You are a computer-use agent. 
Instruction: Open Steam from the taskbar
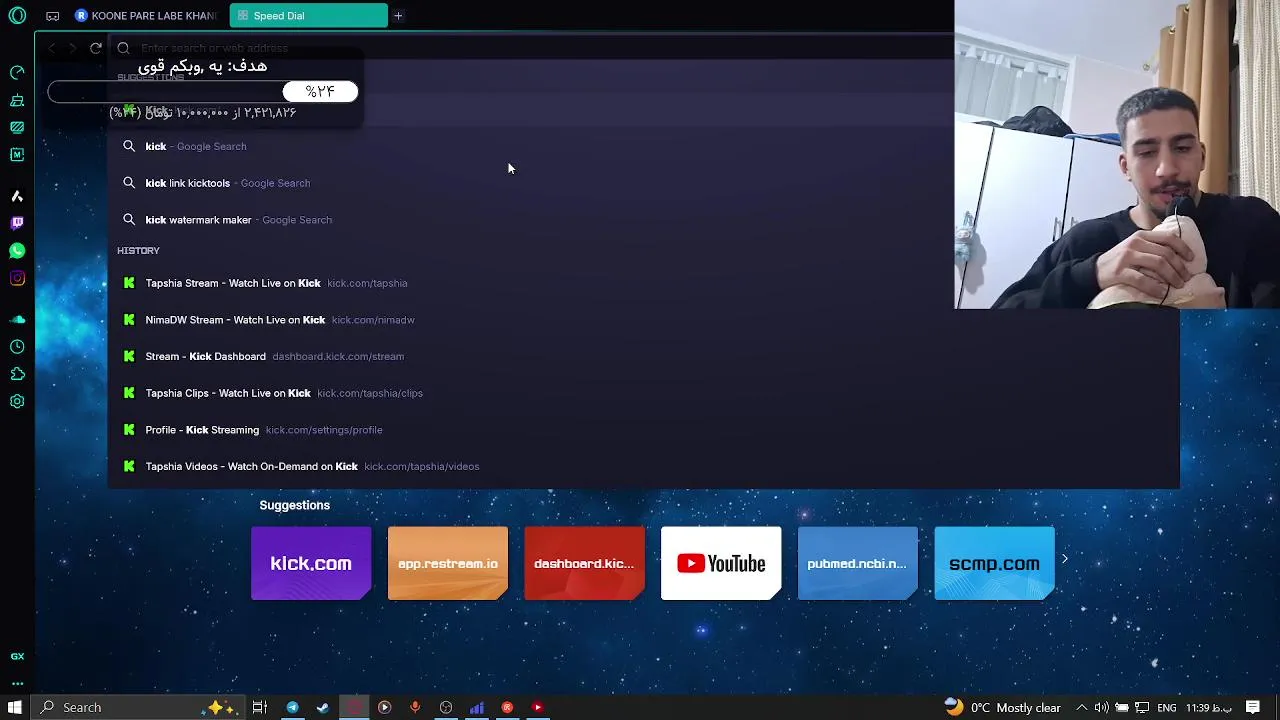[x=323, y=707]
